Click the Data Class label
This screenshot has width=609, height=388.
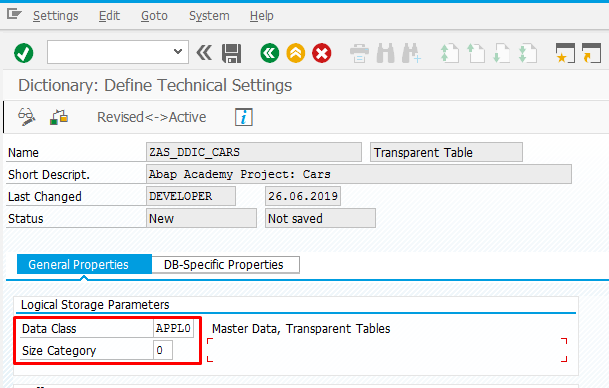[49, 329]
